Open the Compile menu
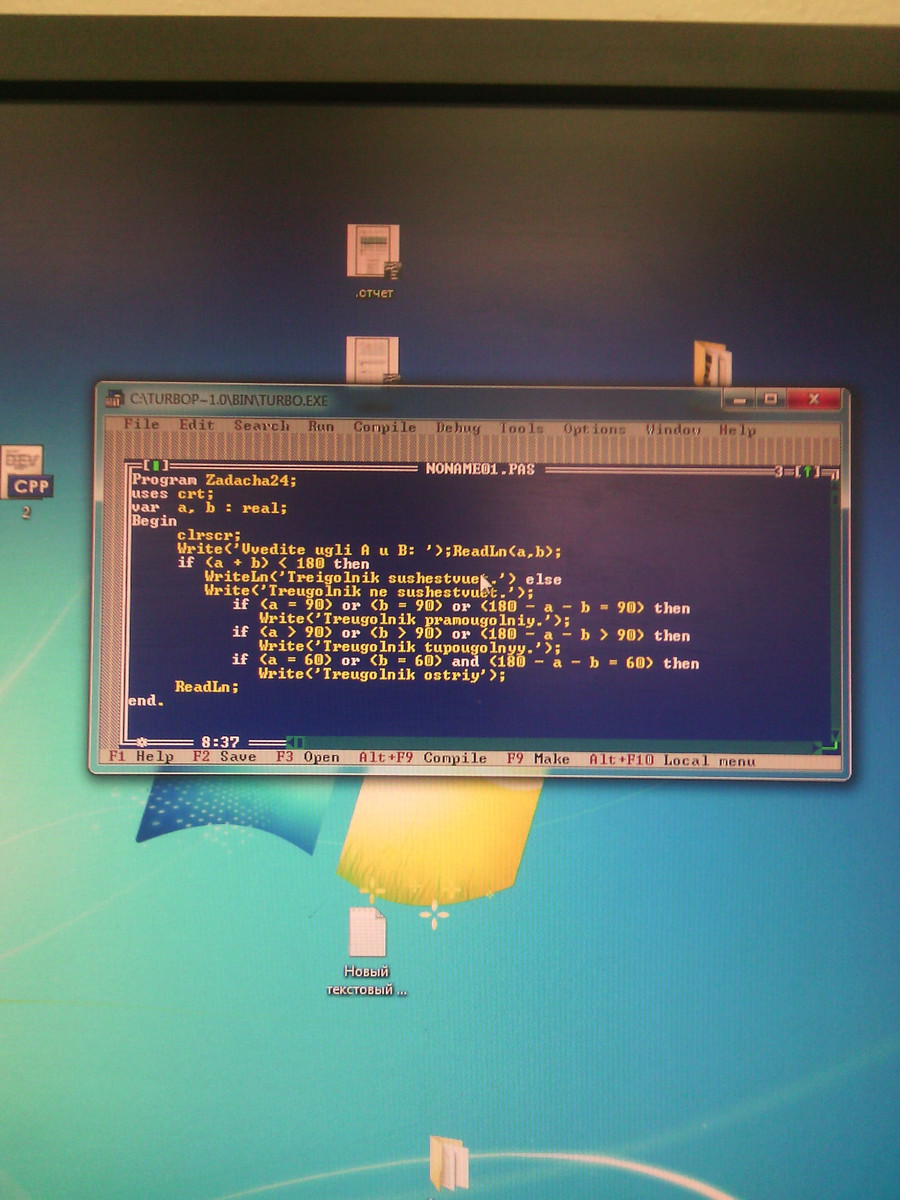The height and width of the screenshot is (1200, 900). [x=385, y=427]
